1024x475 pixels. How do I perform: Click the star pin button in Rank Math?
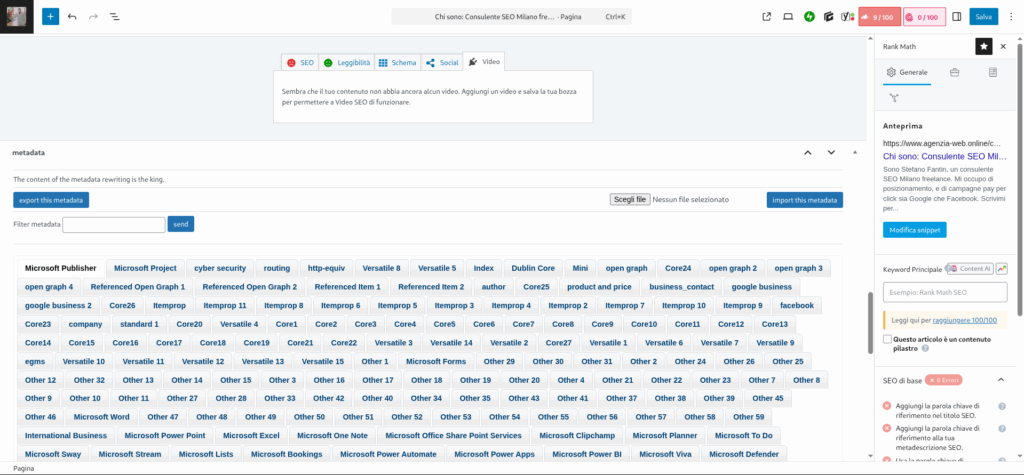(984, 46)
